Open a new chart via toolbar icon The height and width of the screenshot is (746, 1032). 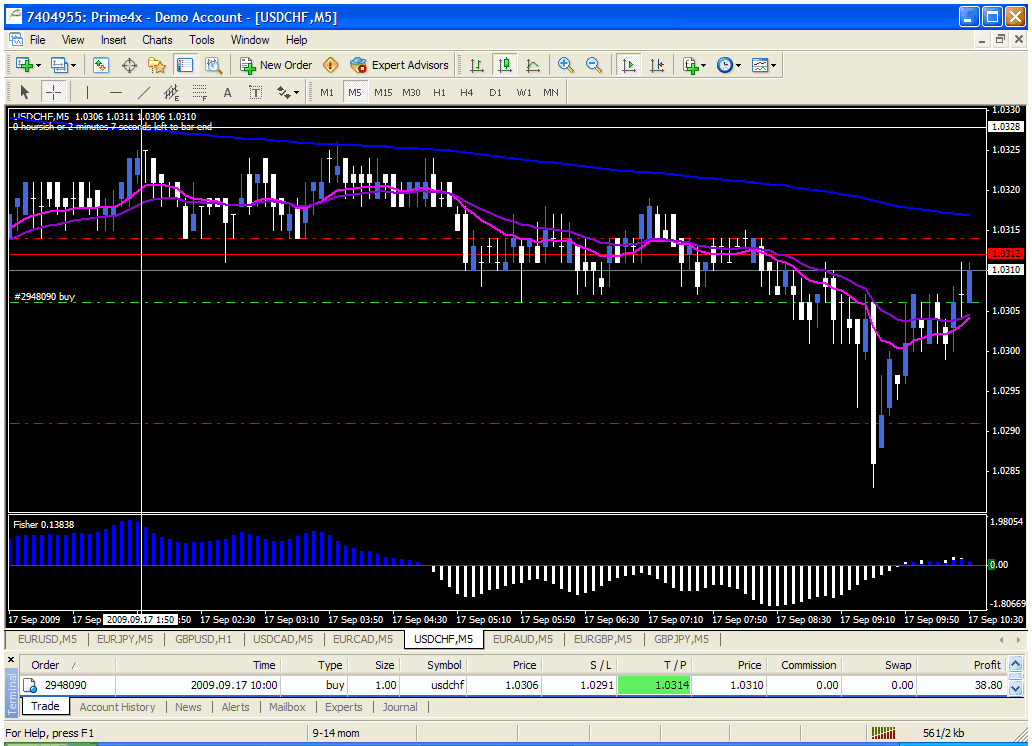click(24, 65)
